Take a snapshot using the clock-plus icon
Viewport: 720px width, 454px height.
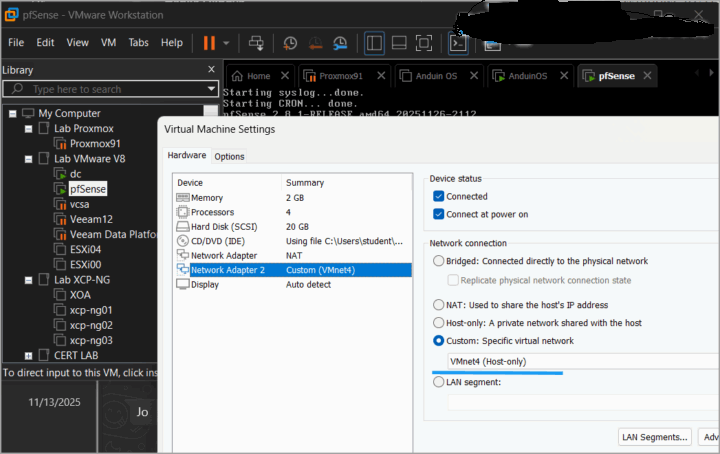290,43
